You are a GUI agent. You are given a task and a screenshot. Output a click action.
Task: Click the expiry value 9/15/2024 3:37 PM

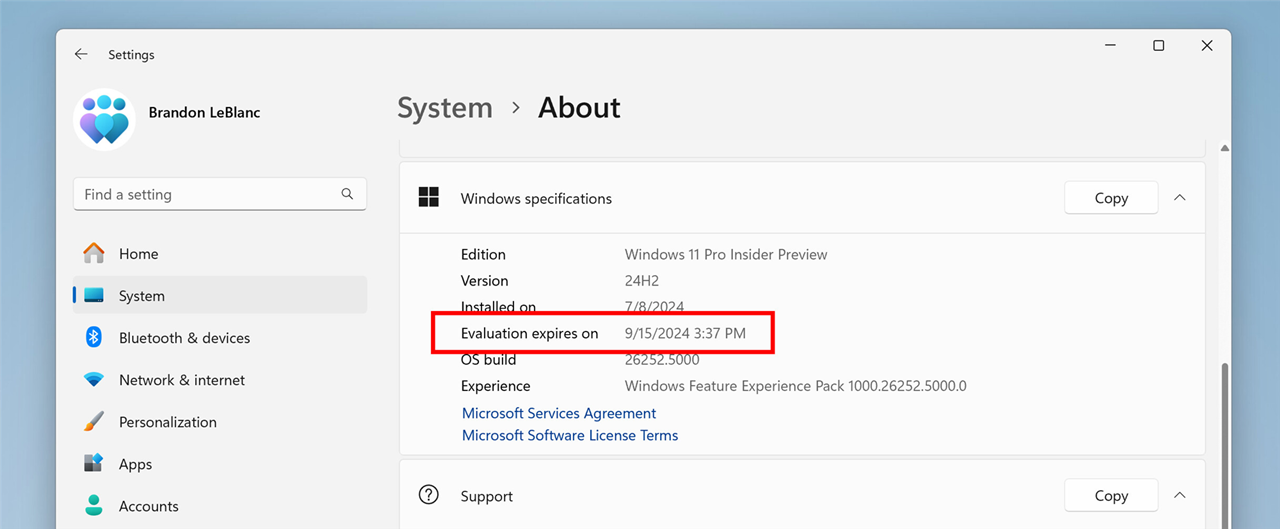click(x=685, y=333)
